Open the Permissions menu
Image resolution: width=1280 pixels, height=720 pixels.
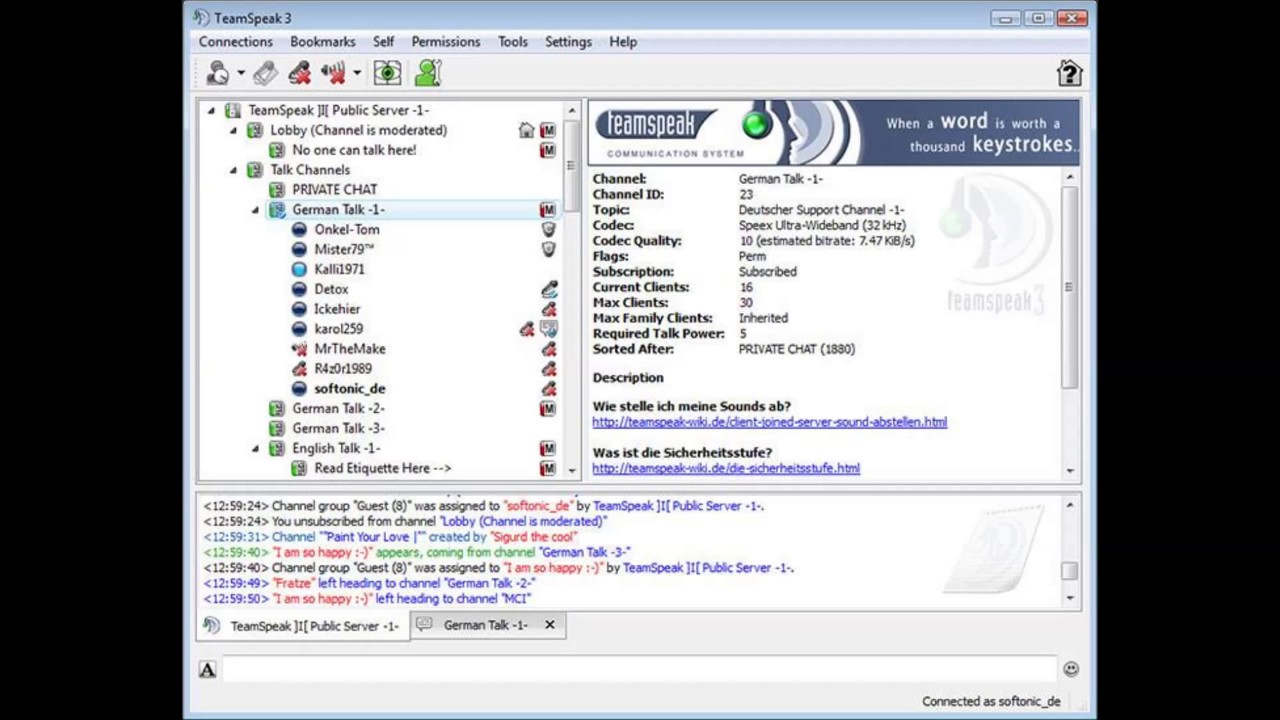click(x=445, y=42)
